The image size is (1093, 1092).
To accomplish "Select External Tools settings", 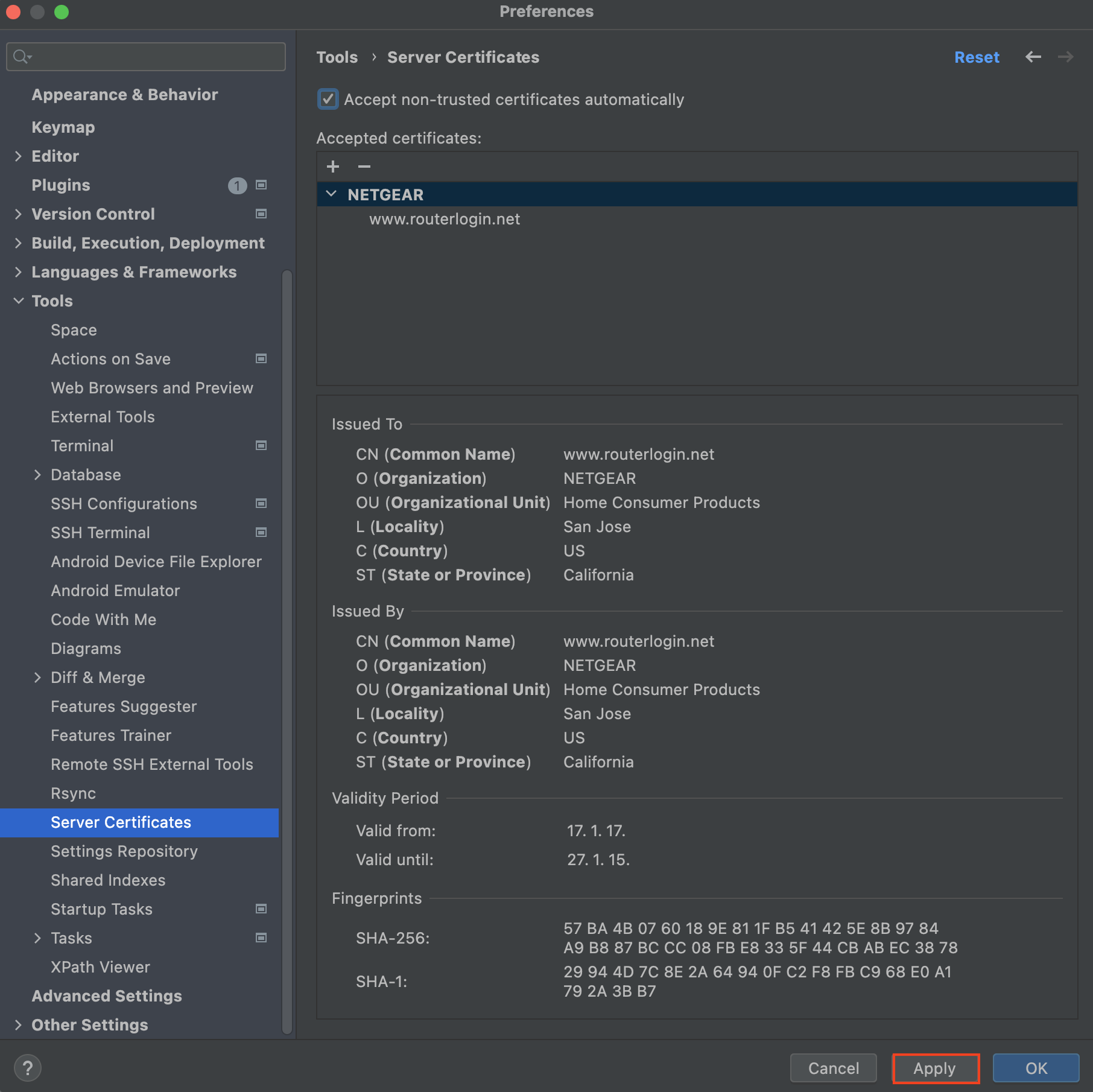I will pyautogui.click(x=103, y=417).
